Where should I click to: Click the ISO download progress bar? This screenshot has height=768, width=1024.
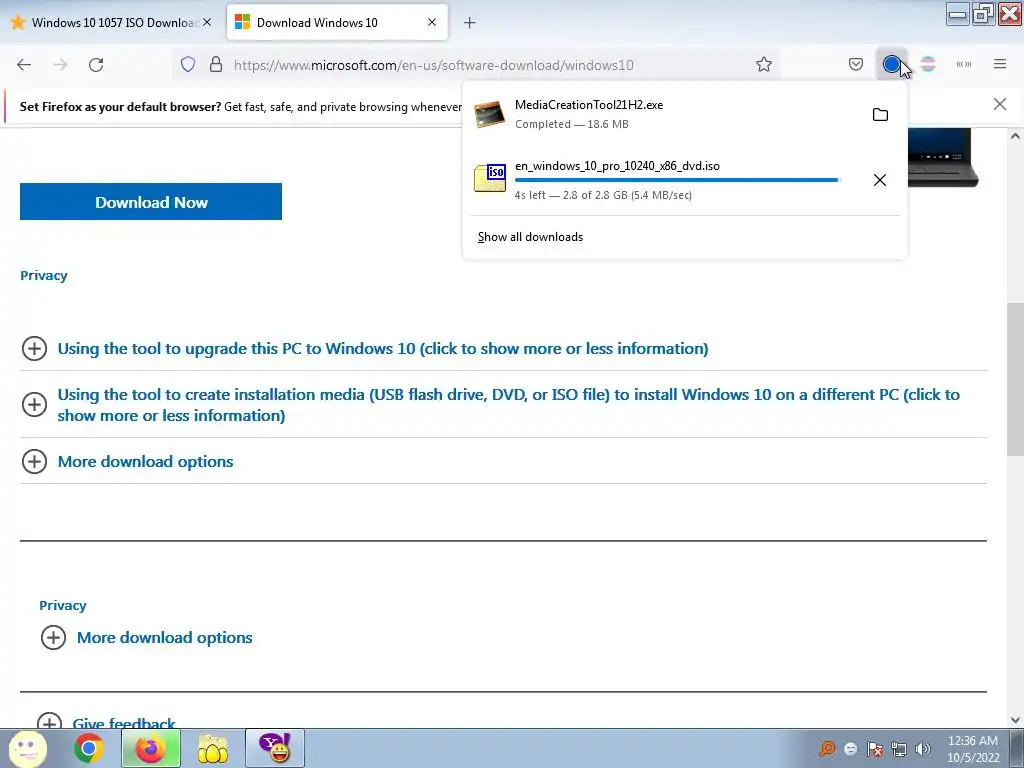pos(677,180)
